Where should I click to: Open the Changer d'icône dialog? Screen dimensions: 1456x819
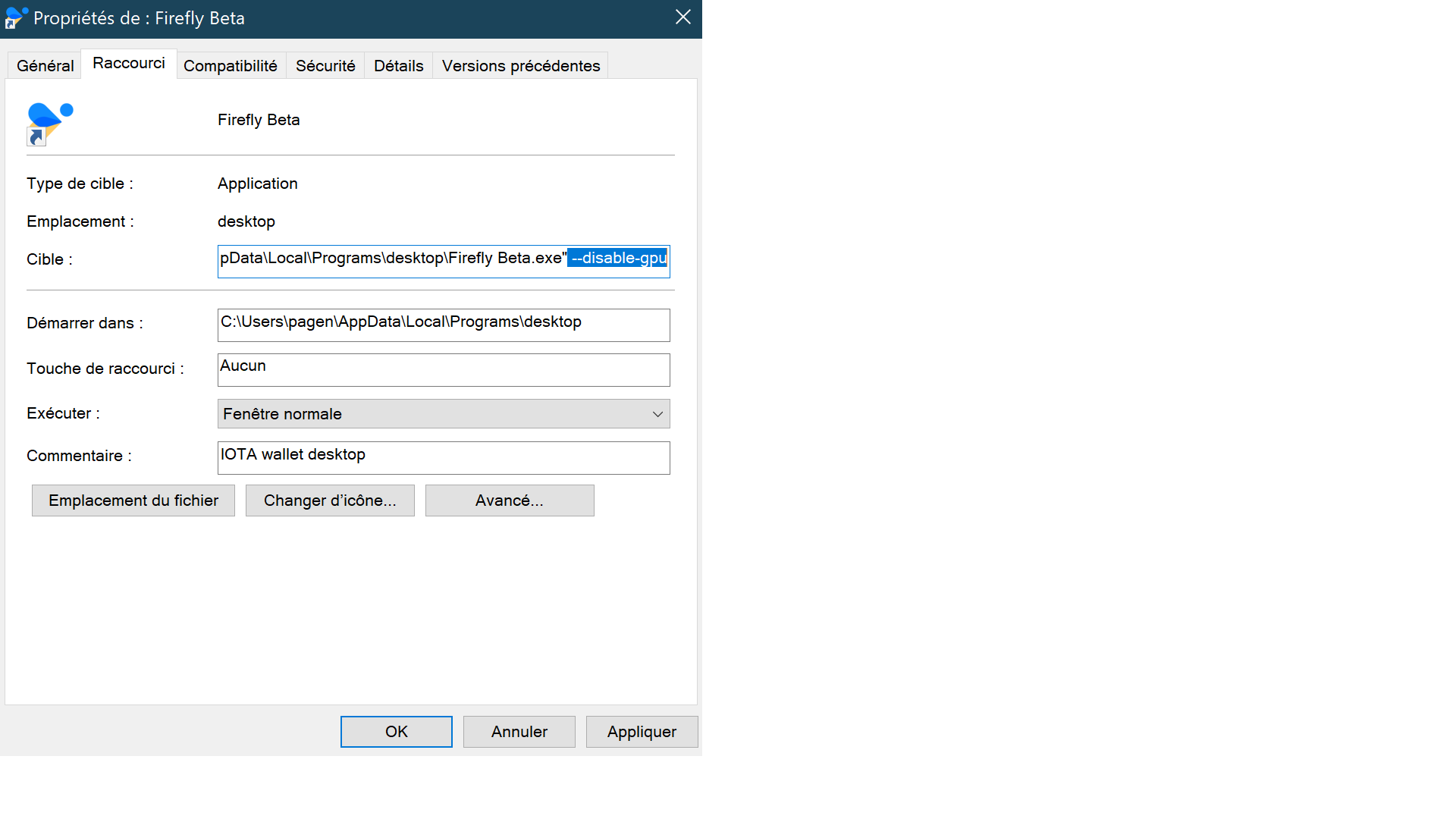pyautogui.click(x=329, y=500)
